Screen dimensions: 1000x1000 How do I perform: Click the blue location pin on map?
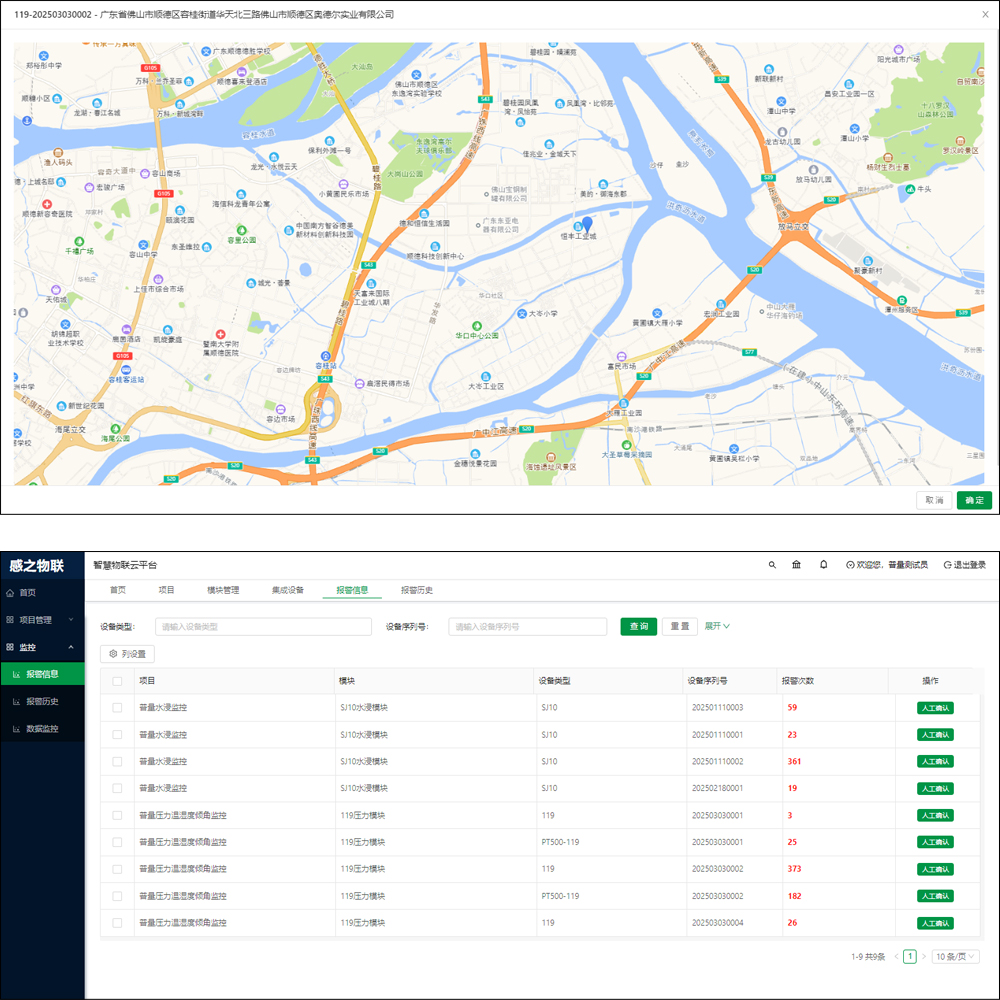click(x=588, y=224)
